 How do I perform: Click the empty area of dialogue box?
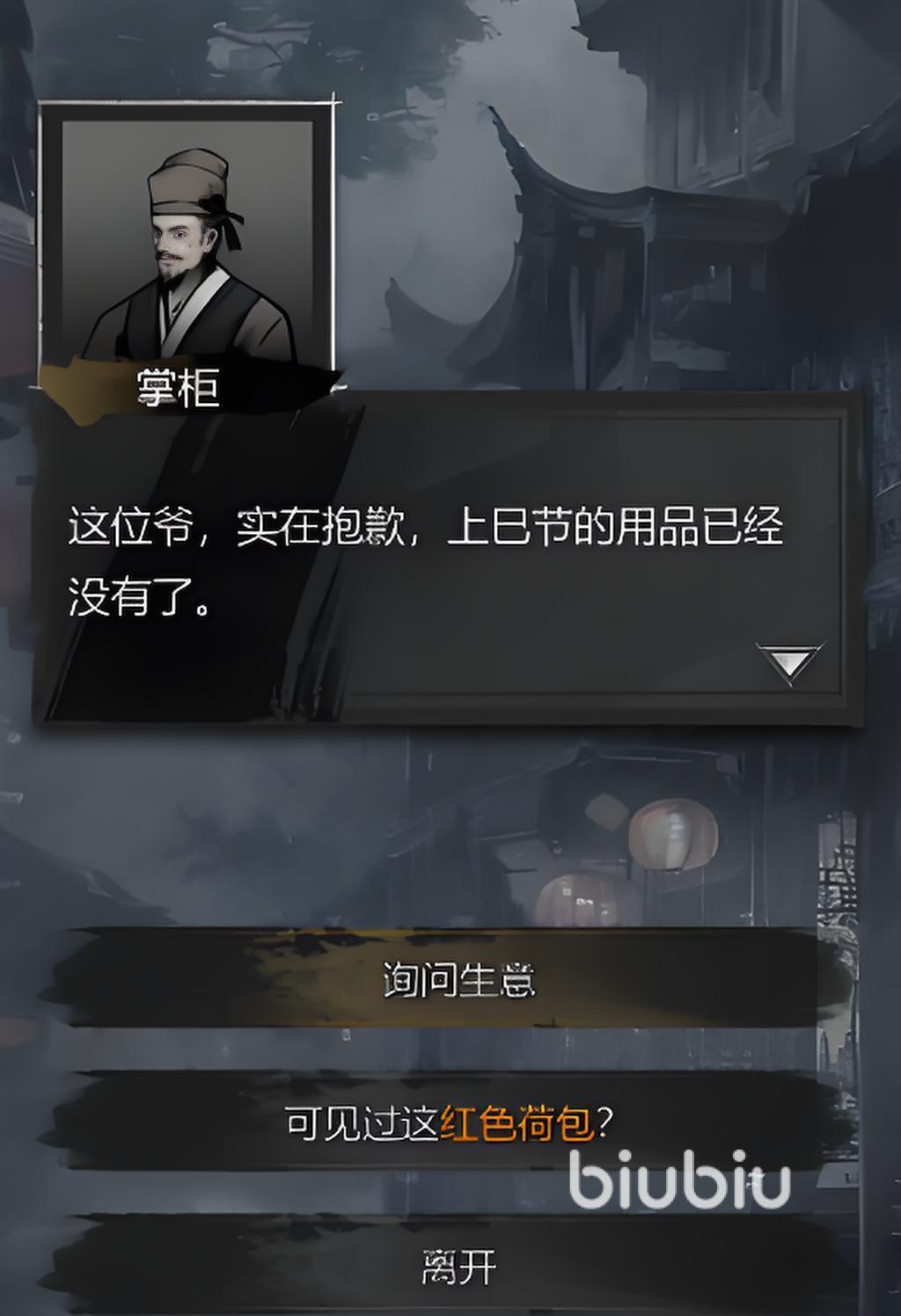546,651
